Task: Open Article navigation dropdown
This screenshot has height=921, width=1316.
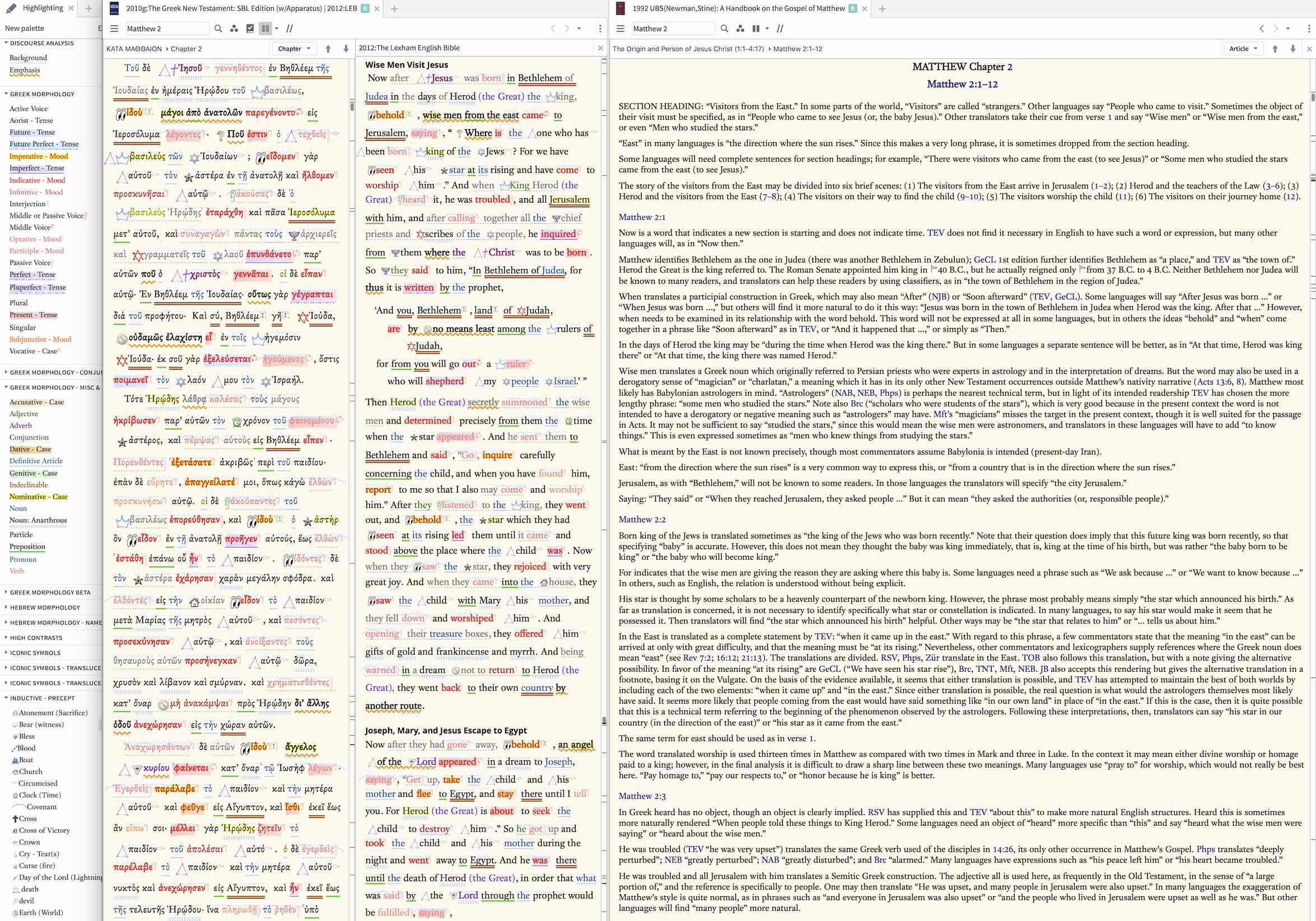Action: click(1243, 49)
